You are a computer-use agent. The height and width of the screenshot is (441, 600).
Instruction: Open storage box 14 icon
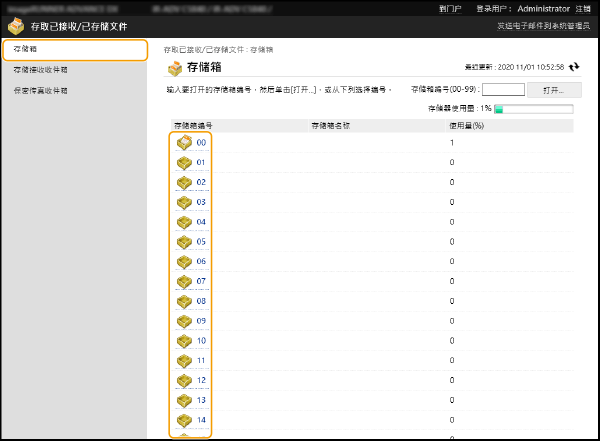tap(184, 420)
